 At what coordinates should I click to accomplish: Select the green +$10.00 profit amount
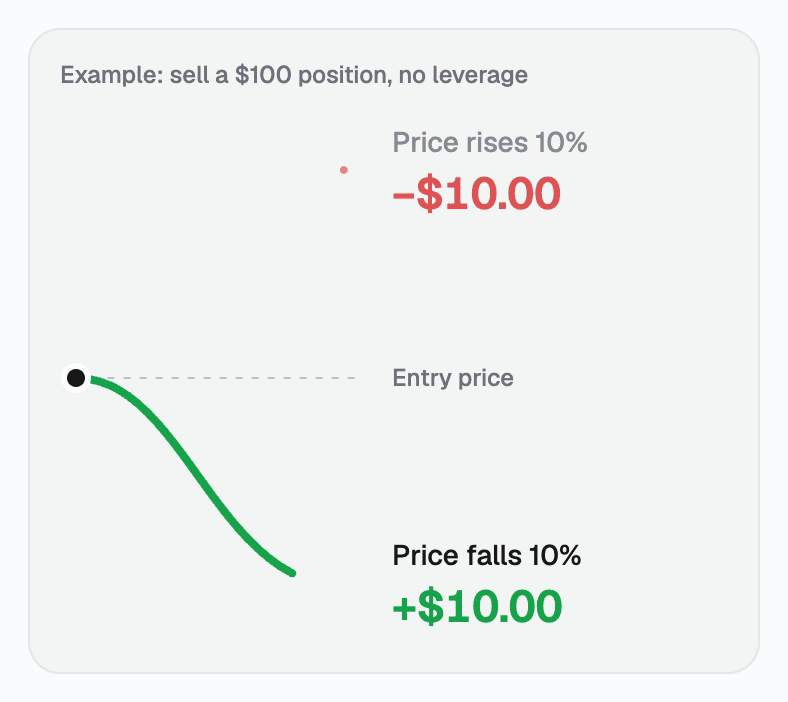click(477, 607)
